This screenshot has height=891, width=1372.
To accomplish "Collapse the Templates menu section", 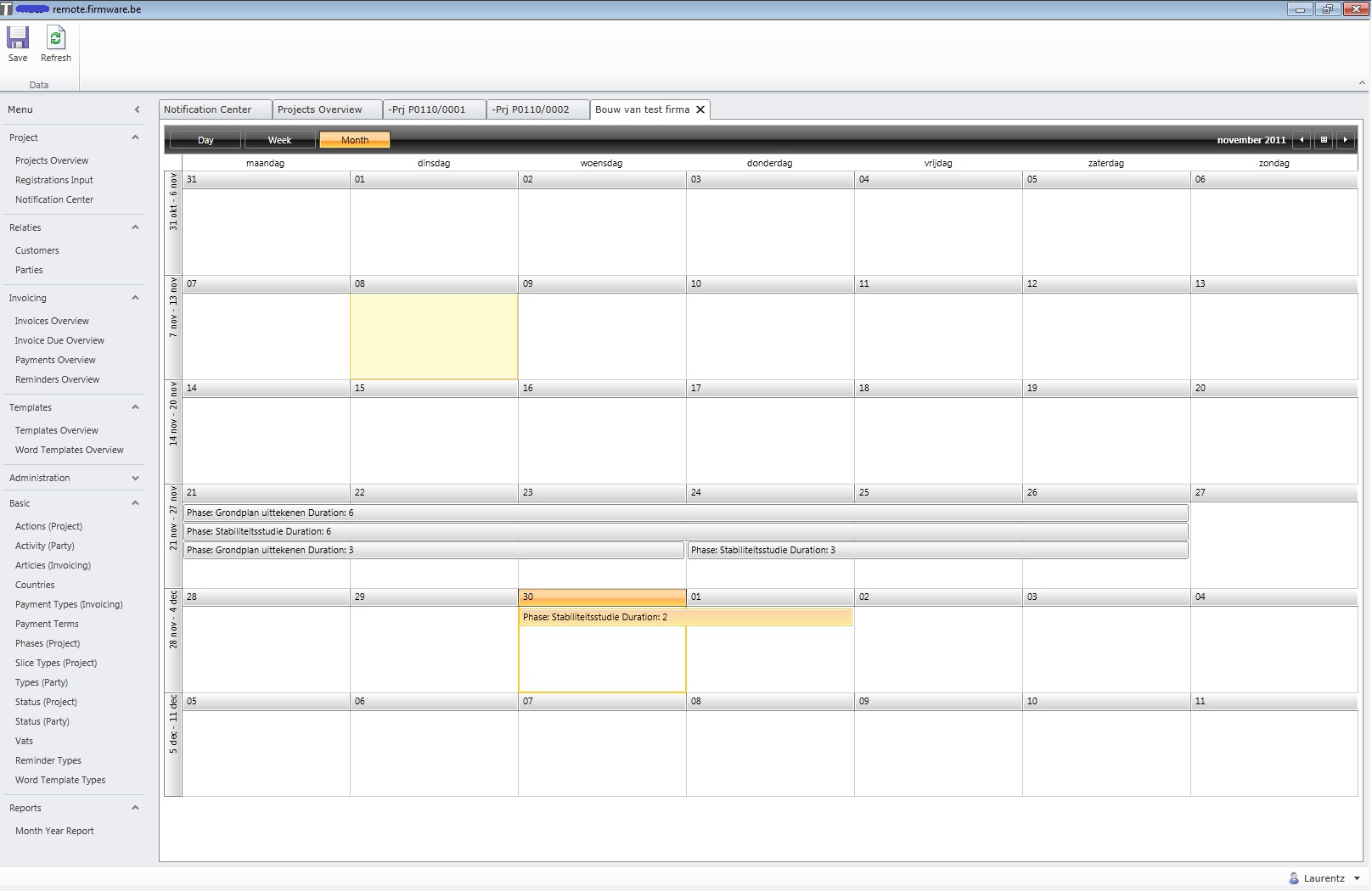I will point(135,407).
